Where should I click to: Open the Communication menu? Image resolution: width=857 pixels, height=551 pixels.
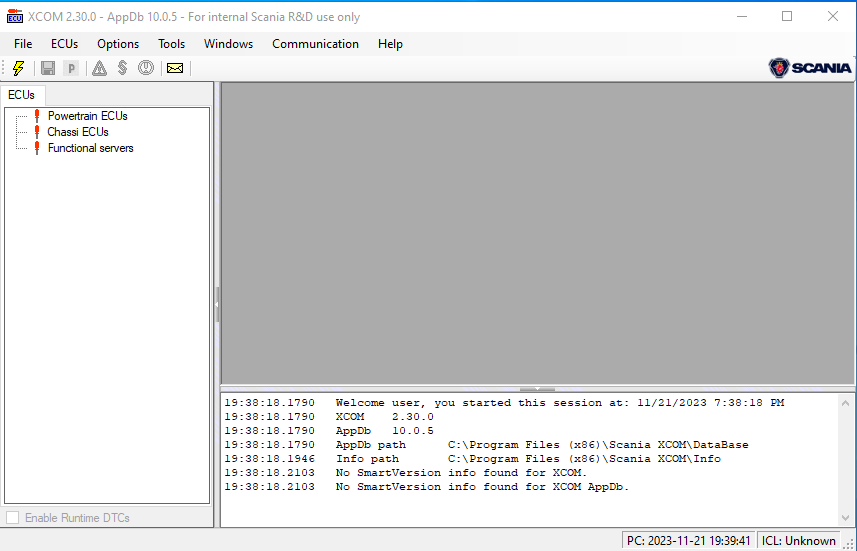point(315,44)
